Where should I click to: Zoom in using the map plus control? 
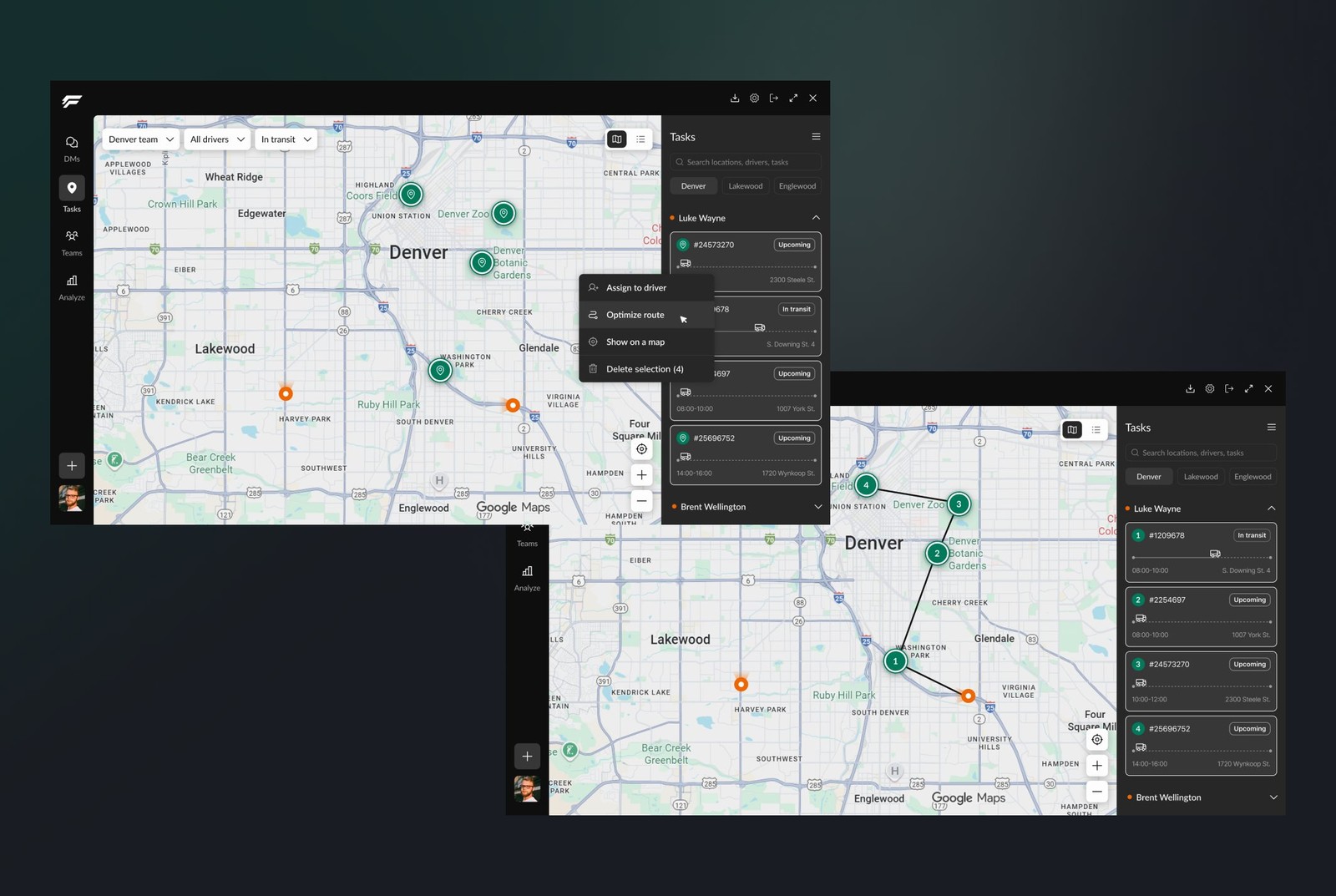click(641, 474)
